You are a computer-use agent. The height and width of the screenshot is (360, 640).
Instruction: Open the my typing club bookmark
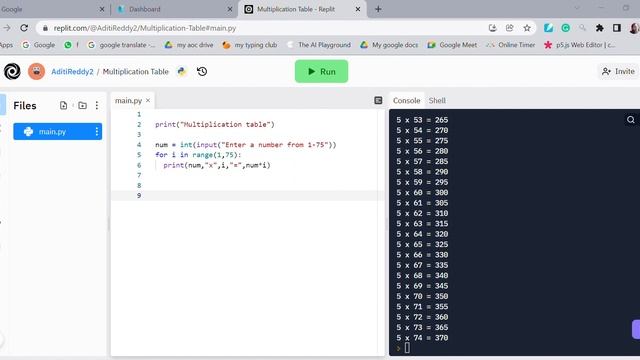click(249, 45)
